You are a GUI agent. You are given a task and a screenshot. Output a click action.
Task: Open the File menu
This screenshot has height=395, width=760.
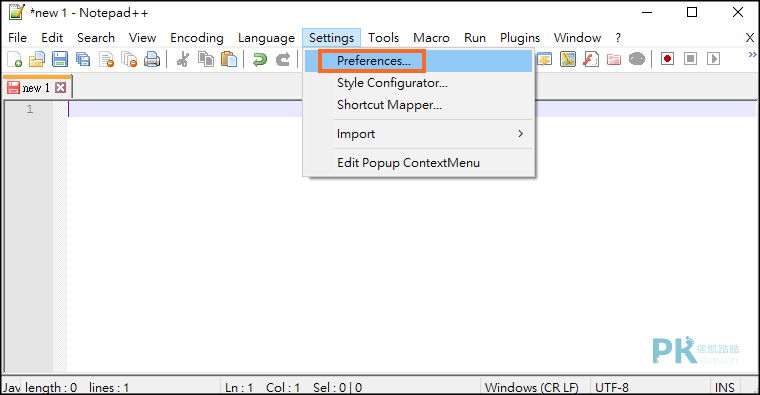pyautogui.click(x=17, y=38)
